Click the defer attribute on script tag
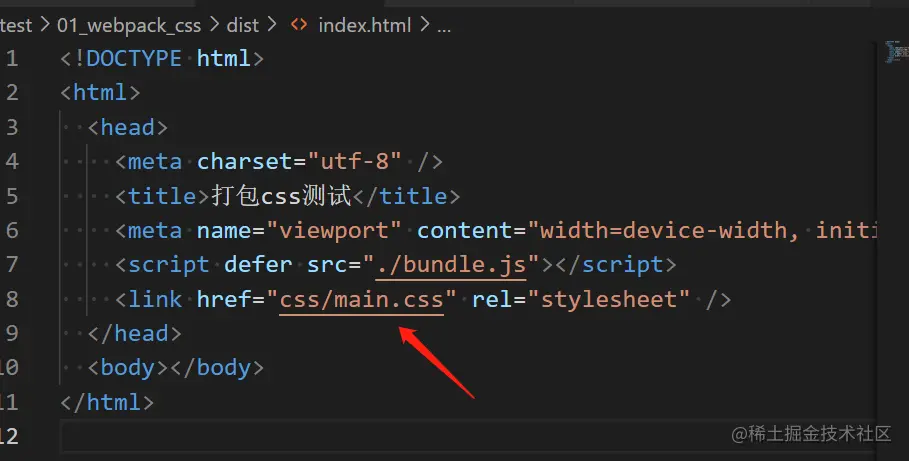The height and width of the screenshot is (461, 909). point(258,265)
